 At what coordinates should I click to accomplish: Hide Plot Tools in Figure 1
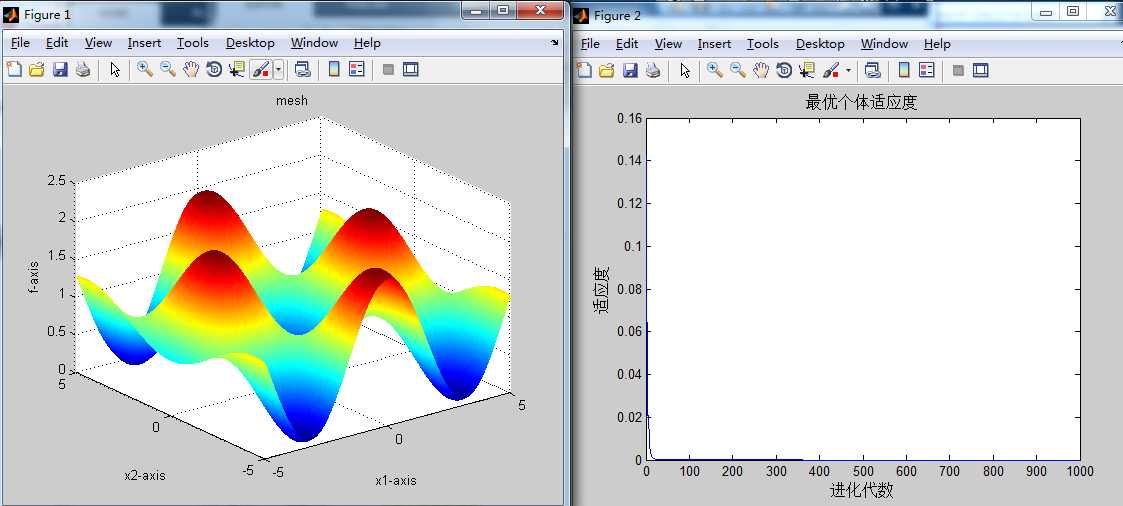[388, 69]
